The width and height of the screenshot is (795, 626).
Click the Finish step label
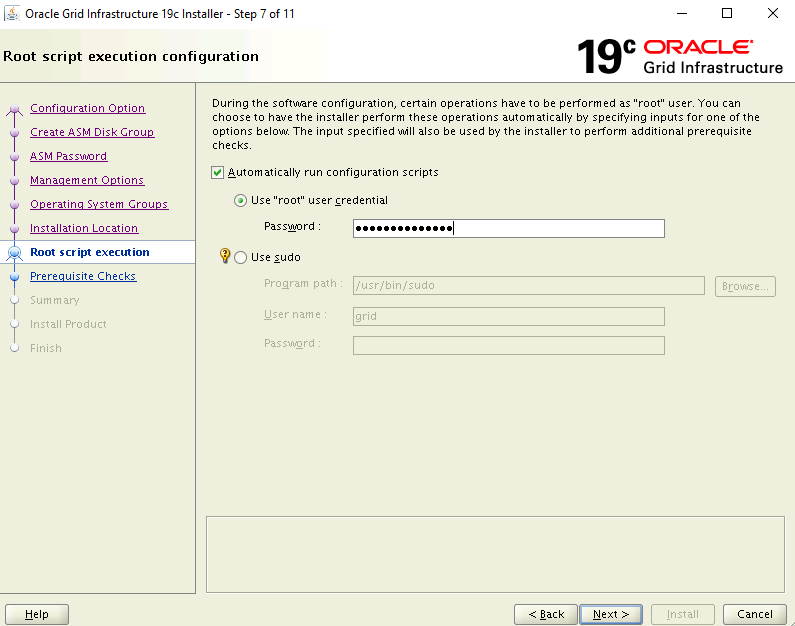(46, 348)
